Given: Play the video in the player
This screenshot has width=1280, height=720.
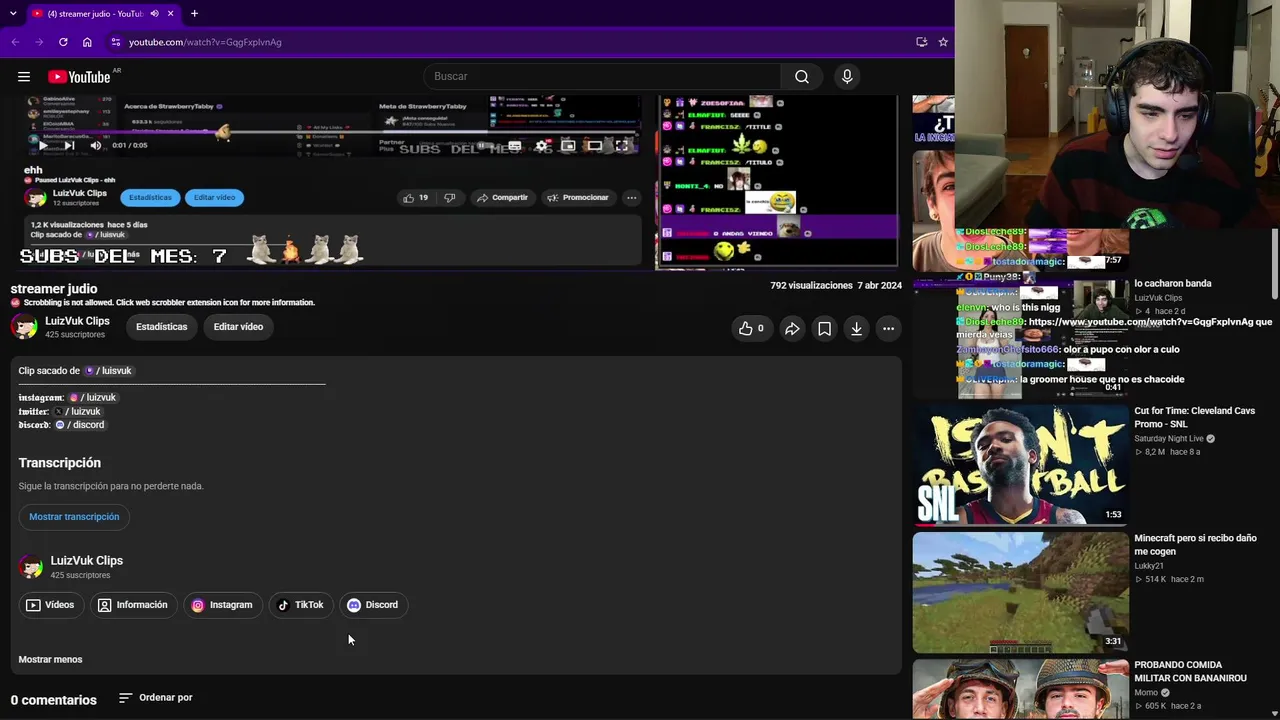Looking at the screenshot, I should coord(42,145).
